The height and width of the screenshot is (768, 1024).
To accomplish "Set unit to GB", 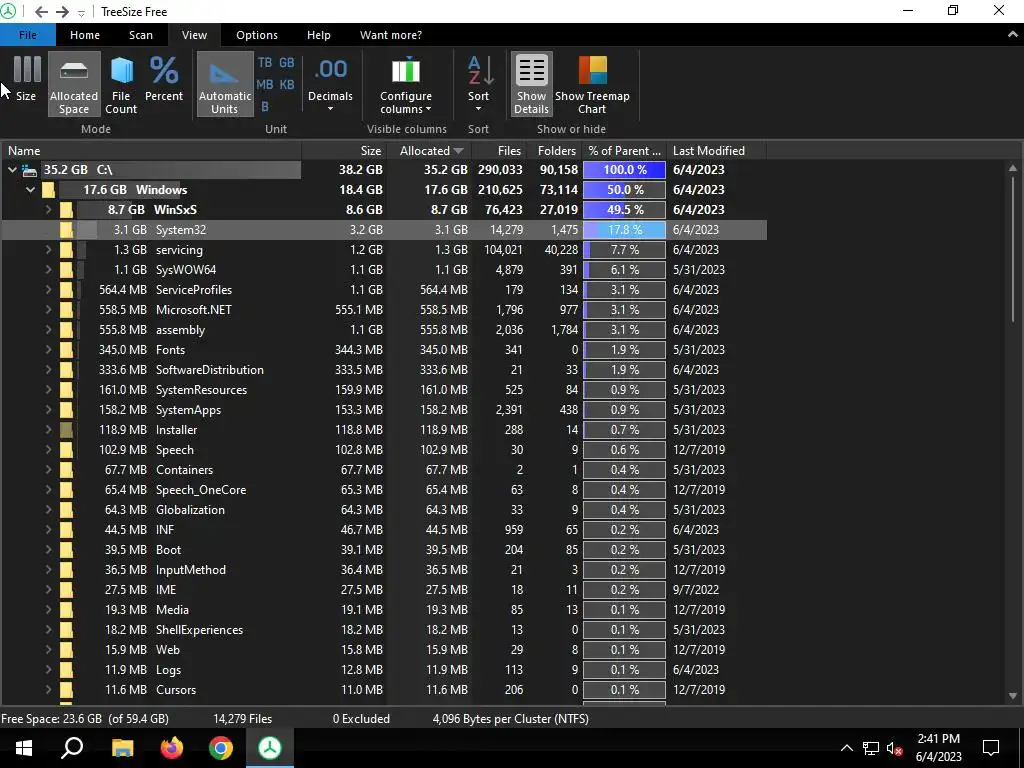I will tap(287, 63).
